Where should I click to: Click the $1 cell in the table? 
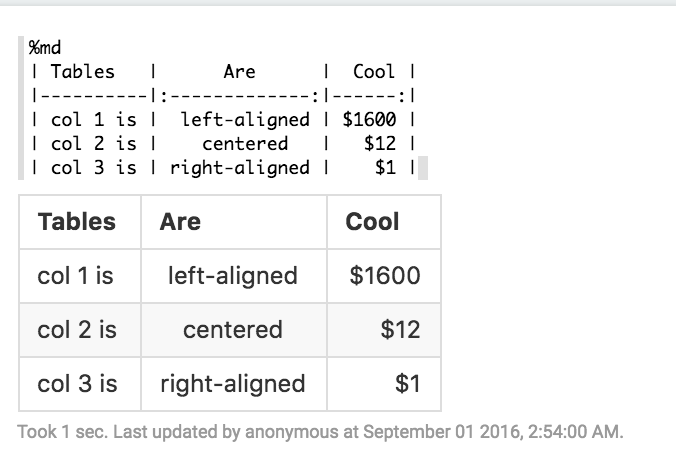tap(407, 384)
